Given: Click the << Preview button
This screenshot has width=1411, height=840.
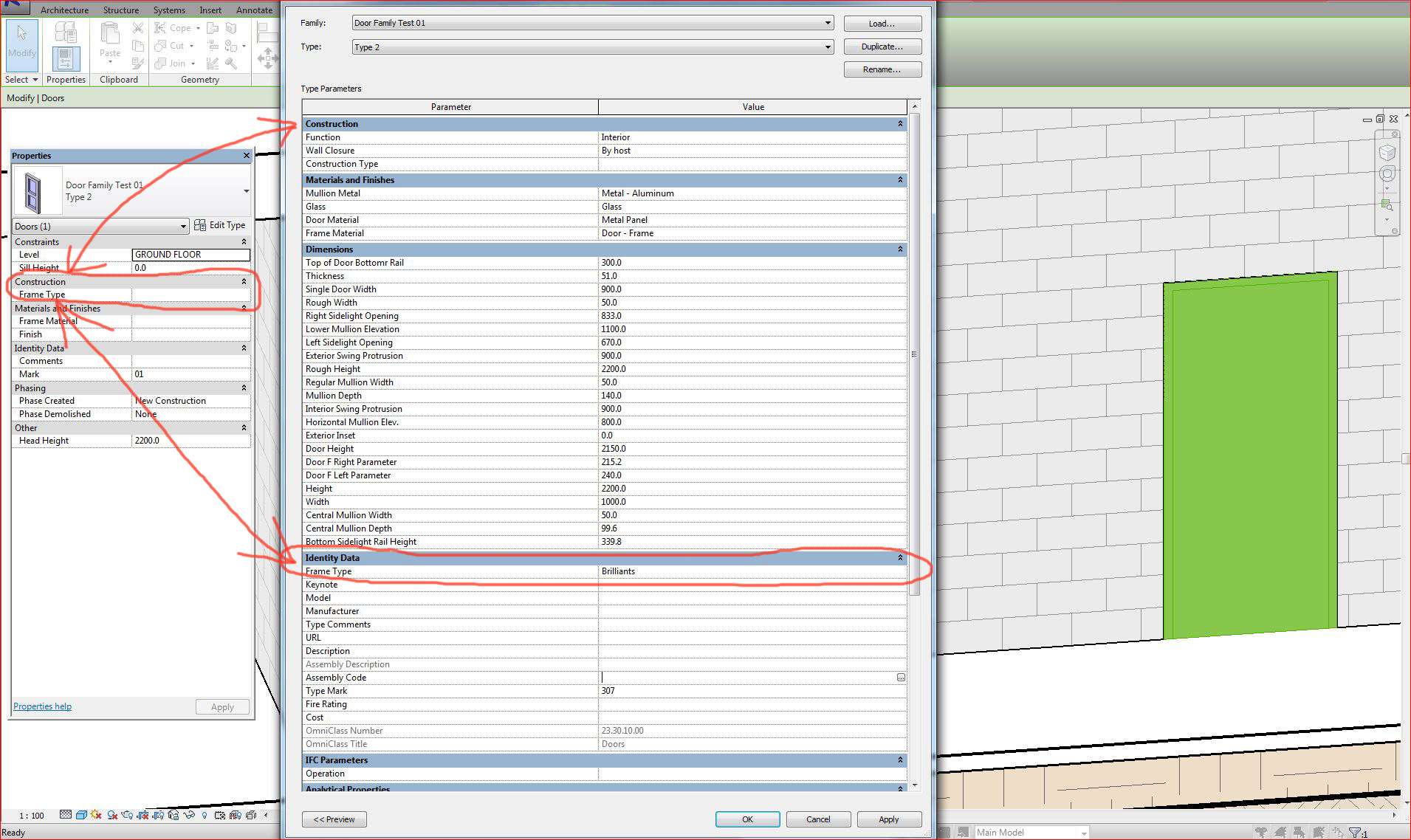Looking at the screenshot, I should (334, 819).
